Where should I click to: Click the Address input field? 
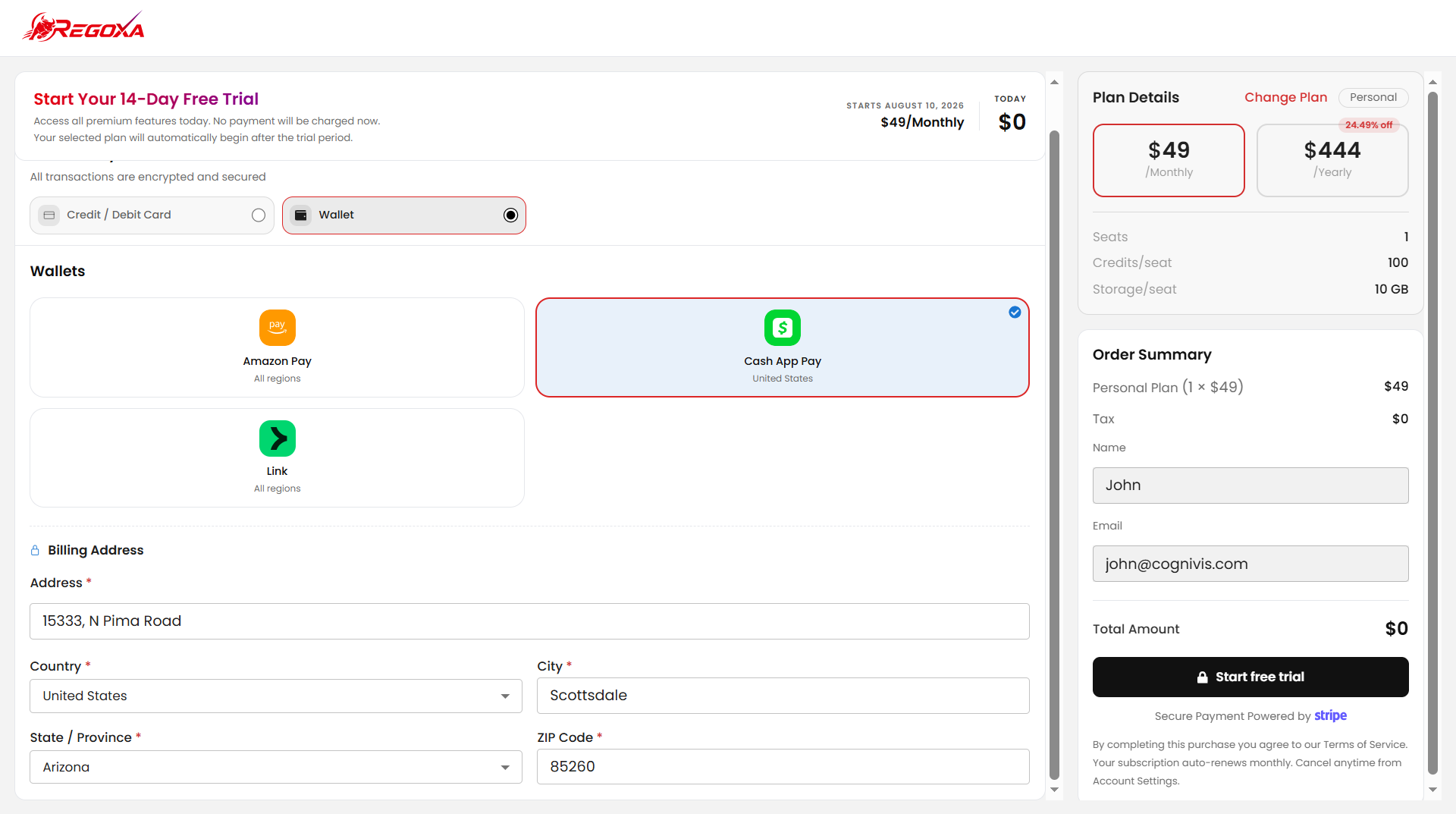[x=529, y=621]
